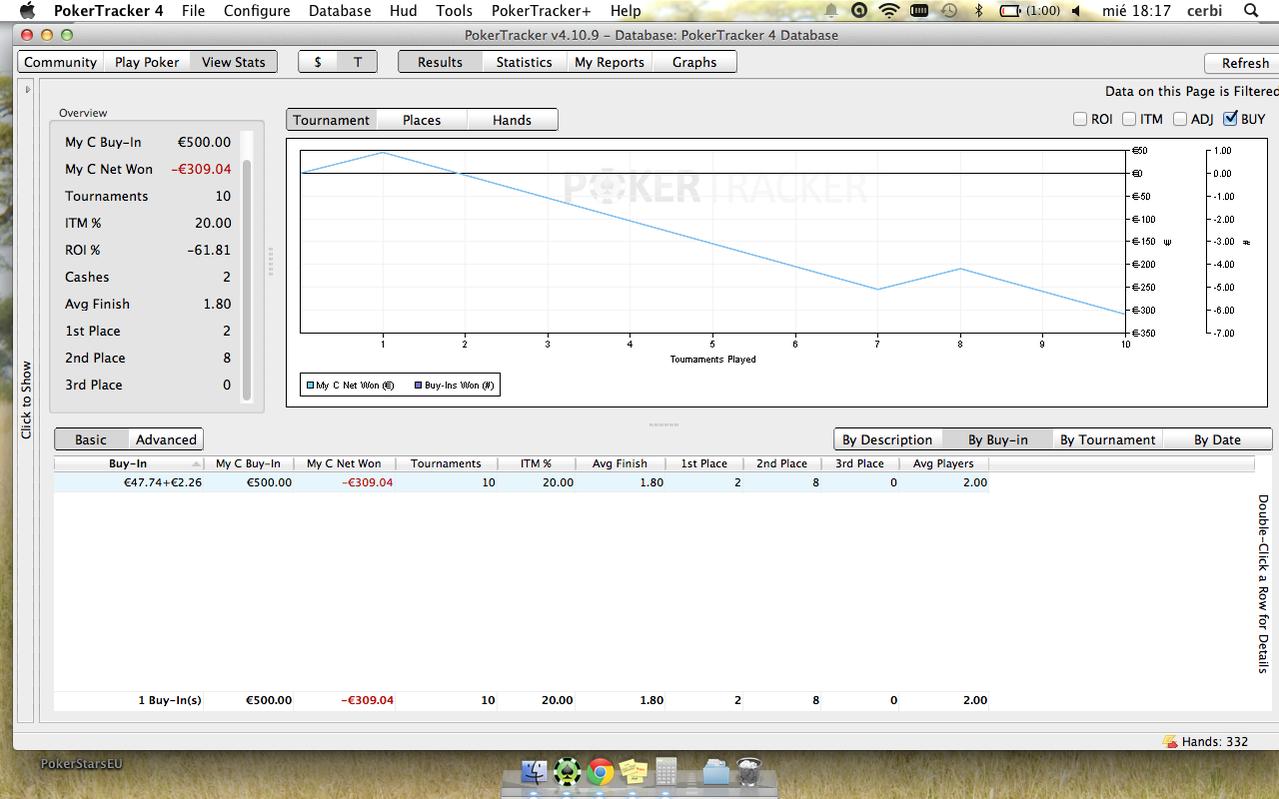The image size is (1279, 799).
Task: Switch to the Community tab
Action: click(61, 62)
